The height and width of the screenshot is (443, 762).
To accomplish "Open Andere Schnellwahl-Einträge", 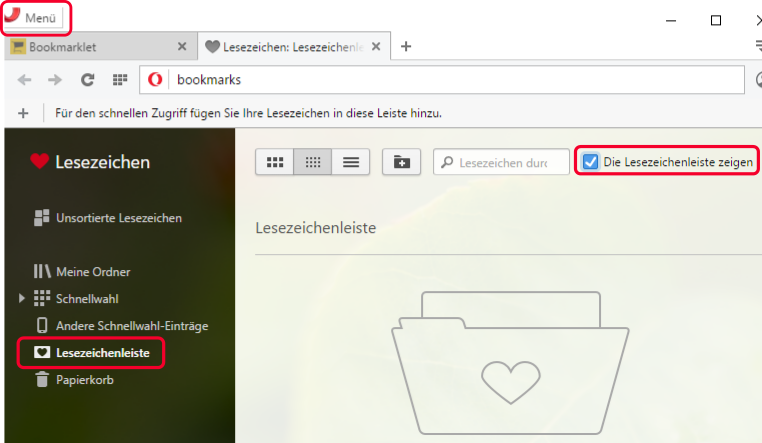I will tap(122, 325).
